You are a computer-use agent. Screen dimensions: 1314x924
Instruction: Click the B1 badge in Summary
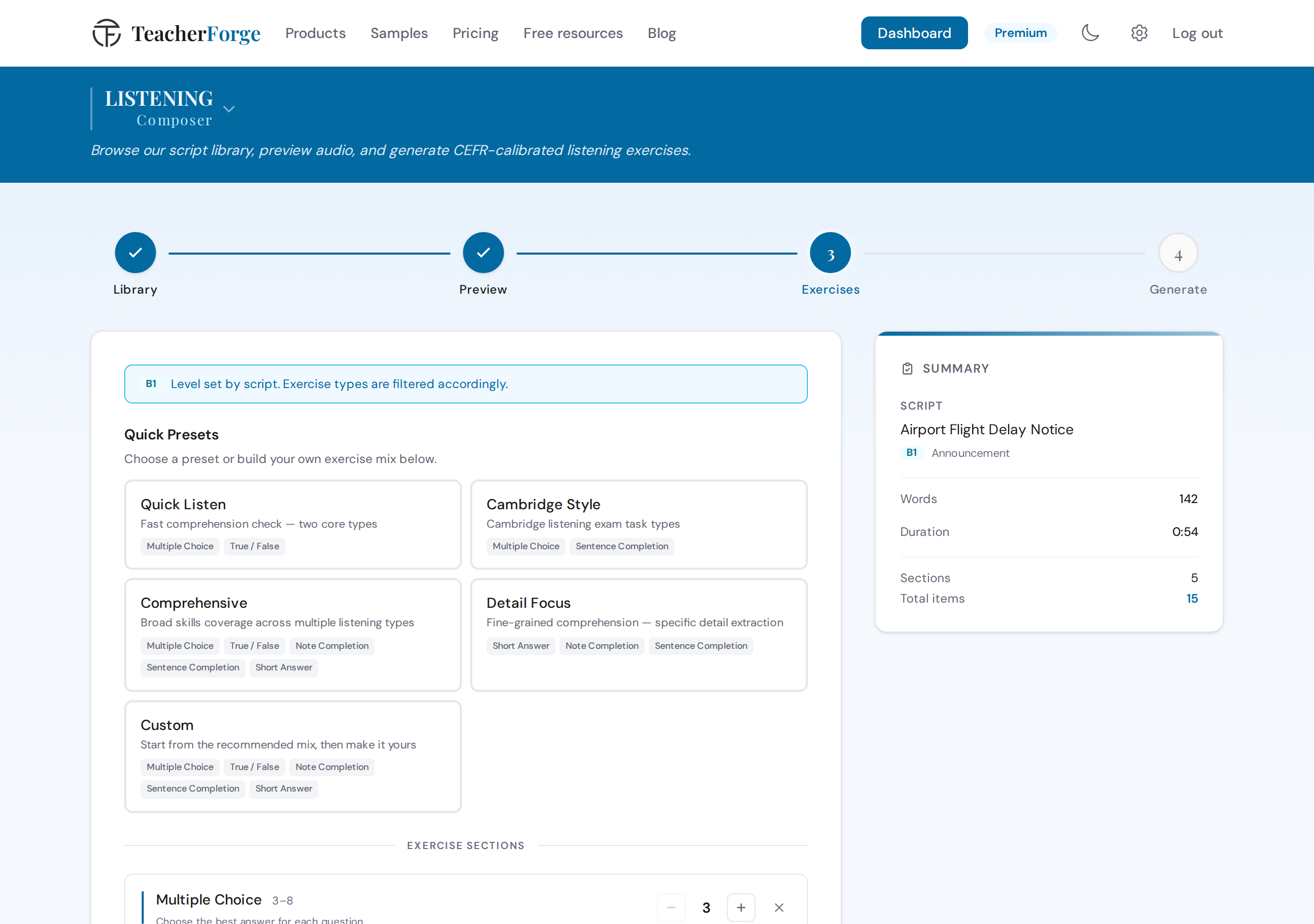912,453
